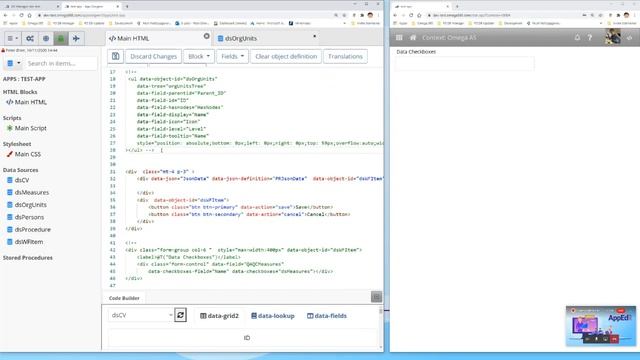This screenshot has height=360, width=640.
Task: Open the dsWFItem data source
Action: click(x=25, y=242)
